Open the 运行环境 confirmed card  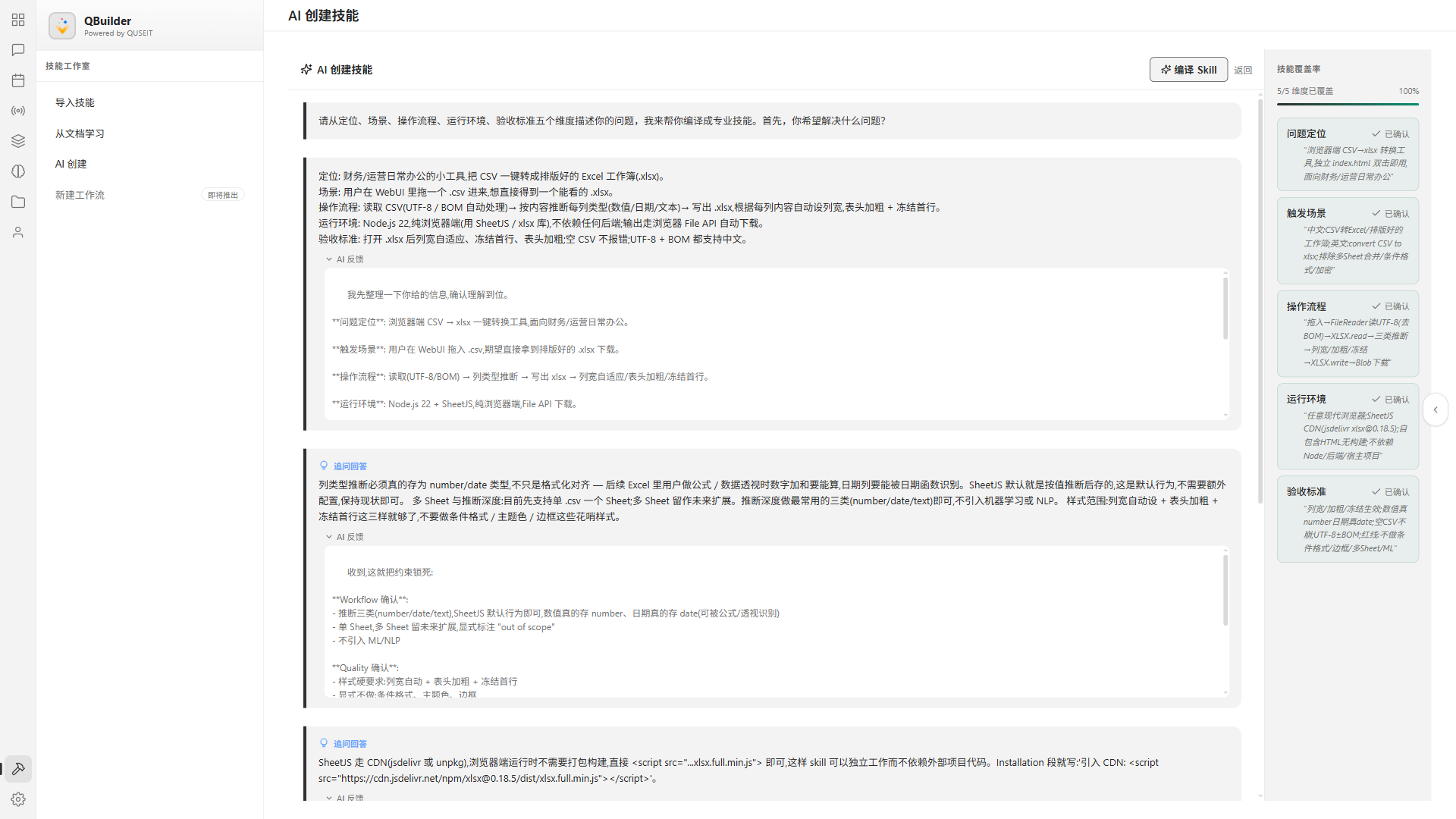(x=1348, y=426)
